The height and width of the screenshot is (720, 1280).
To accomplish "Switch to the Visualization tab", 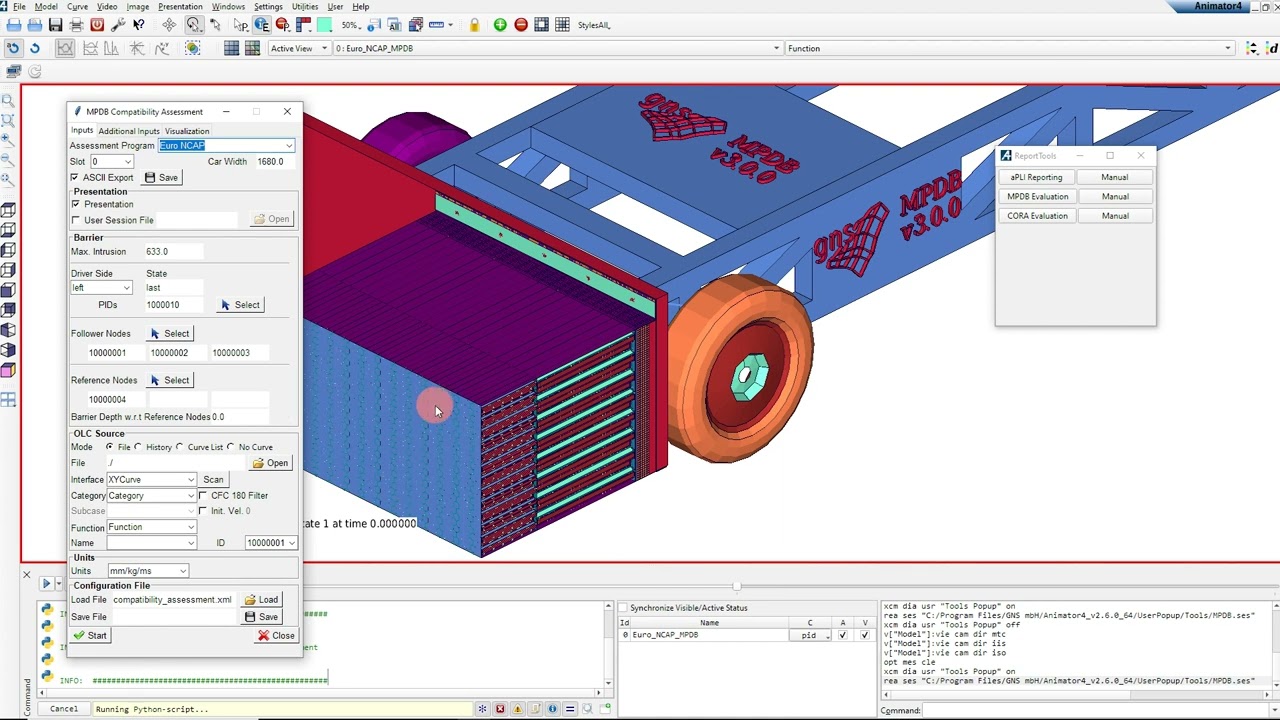I will (187, 131).
